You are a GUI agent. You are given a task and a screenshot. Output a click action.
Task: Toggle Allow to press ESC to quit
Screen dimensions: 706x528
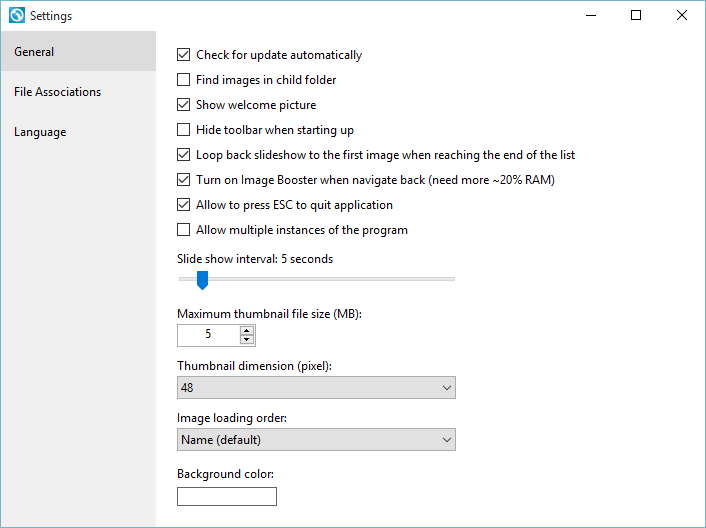coord(183,204)
